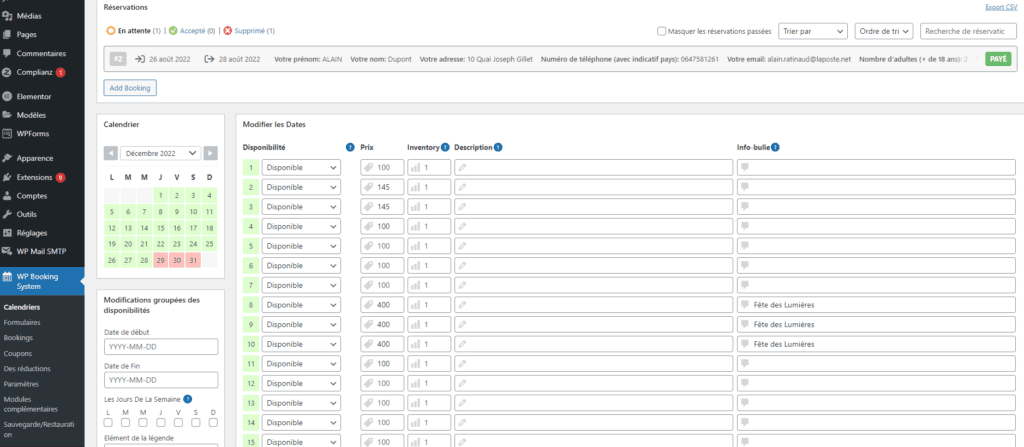Click price field for day 2
This screenshot has width=1024, height=447.
point(383,187)
